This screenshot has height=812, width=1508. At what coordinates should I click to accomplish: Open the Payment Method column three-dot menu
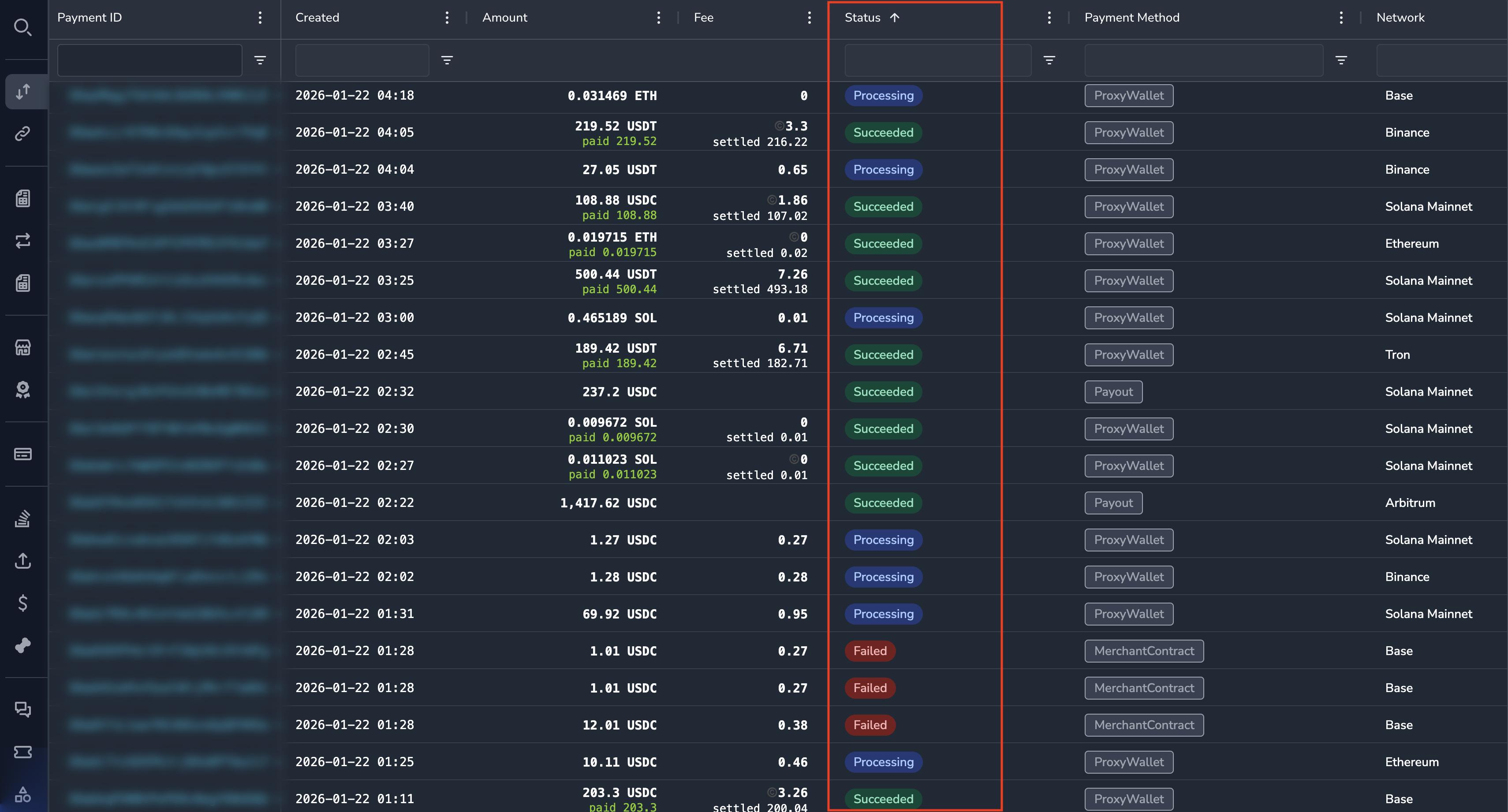pos(1341,18)
